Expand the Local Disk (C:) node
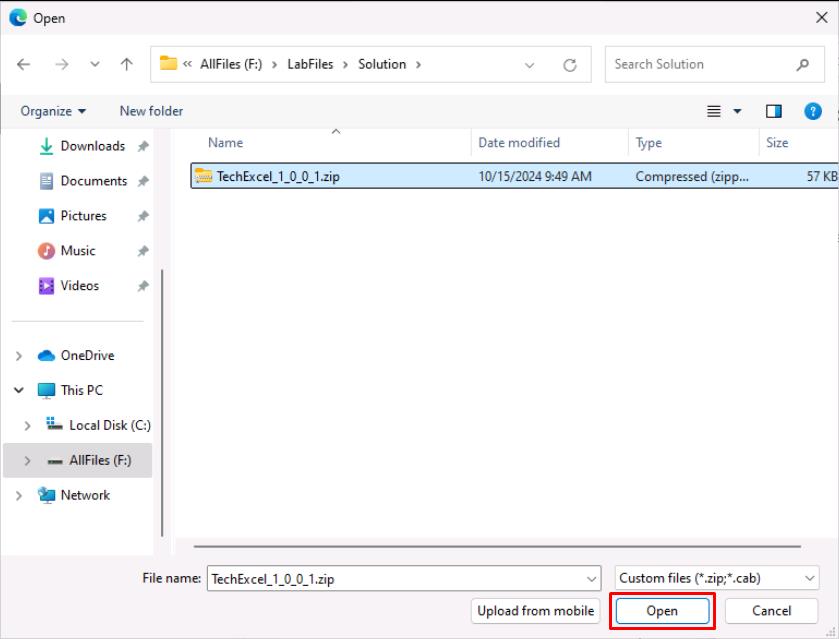The height and width of the screenshot is (639, 839). pos(28,426)
